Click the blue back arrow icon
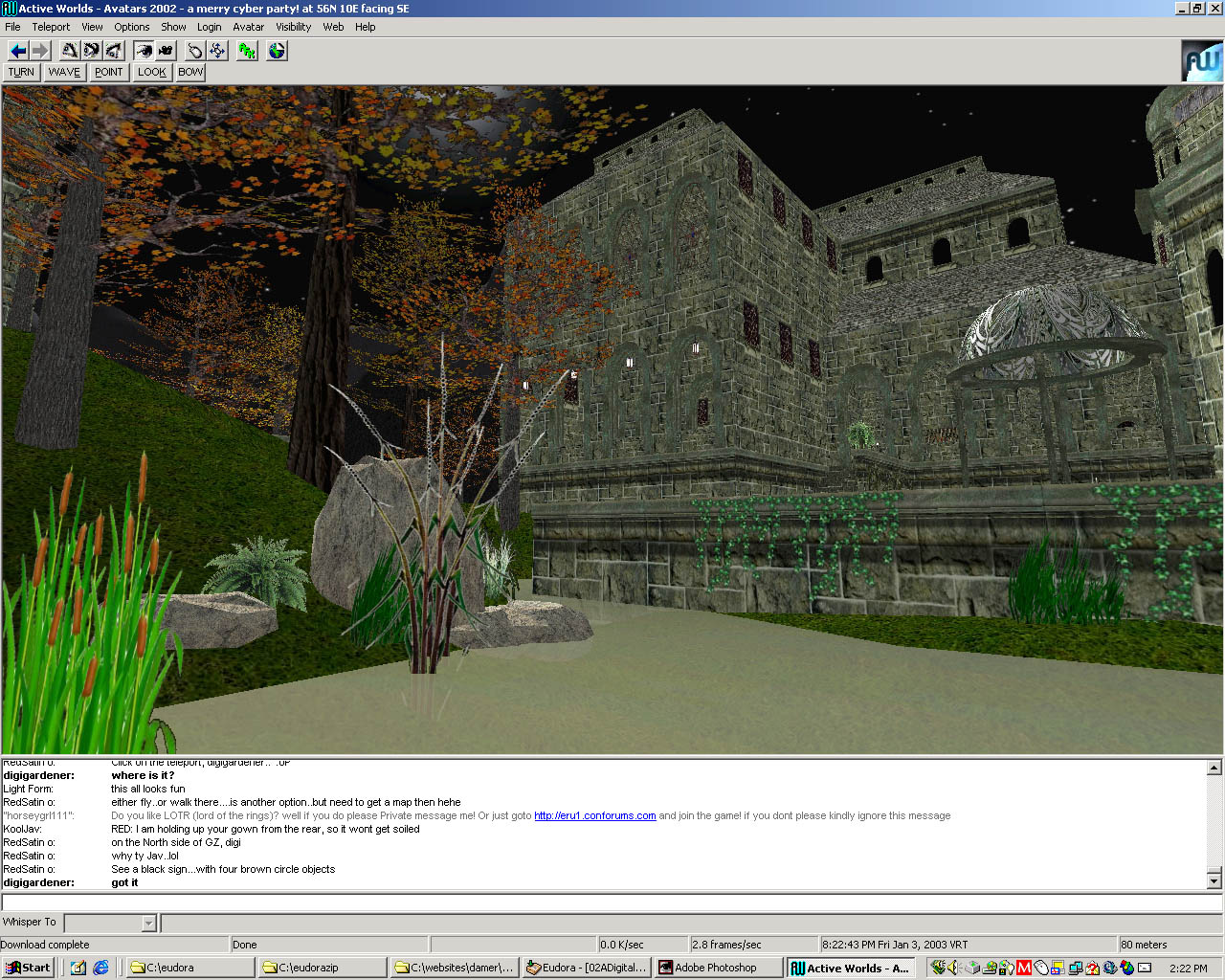The image size is (1225, 980). point(18,51)
